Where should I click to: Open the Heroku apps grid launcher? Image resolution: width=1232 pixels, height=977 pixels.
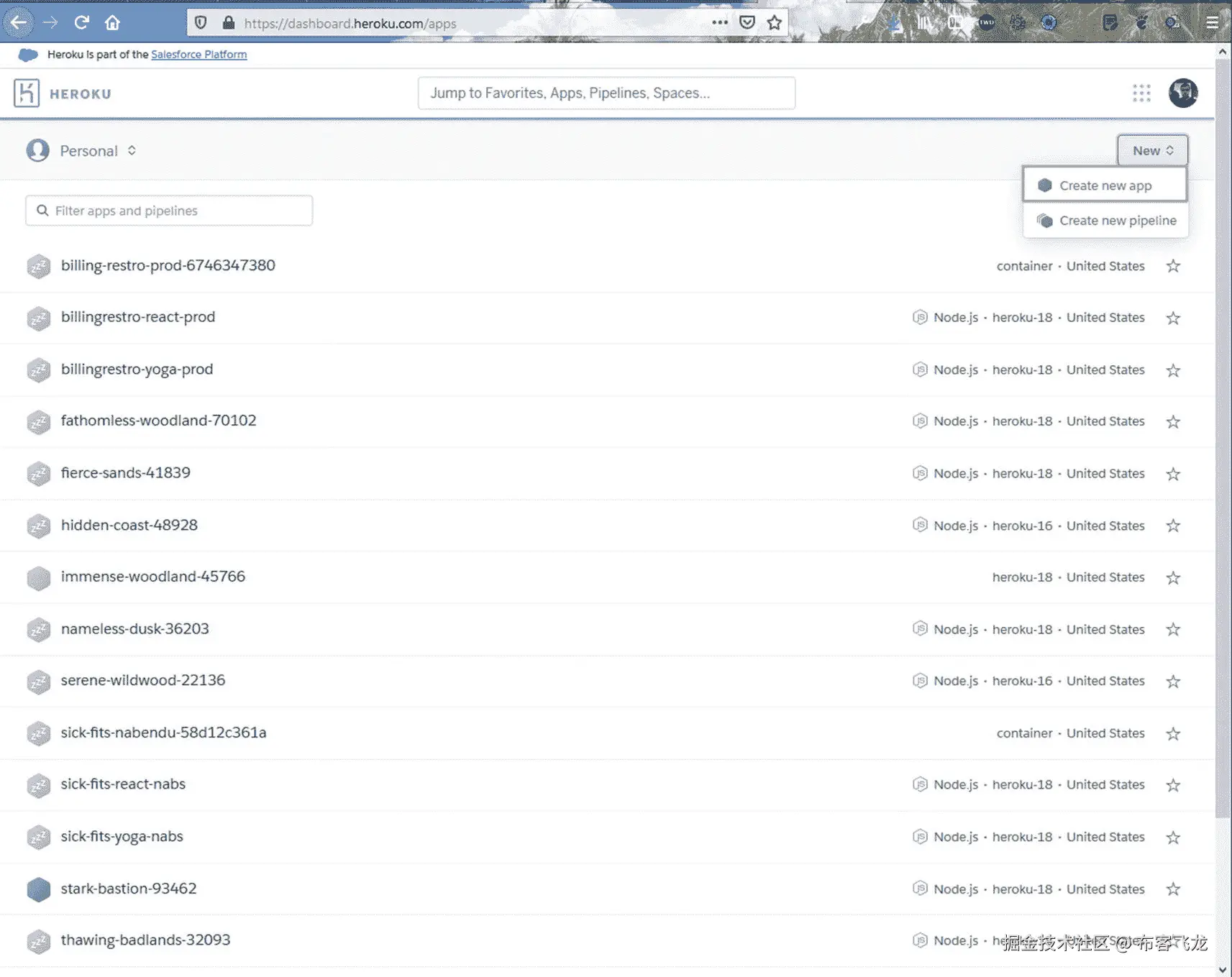click(x=1141, y=93)
